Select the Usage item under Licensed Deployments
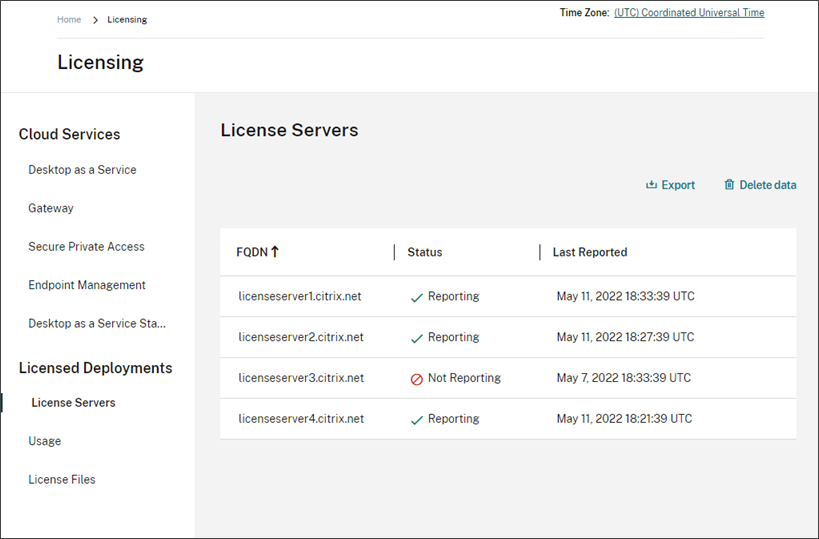This screenshot has height=539, width=819. pos(45,441)
